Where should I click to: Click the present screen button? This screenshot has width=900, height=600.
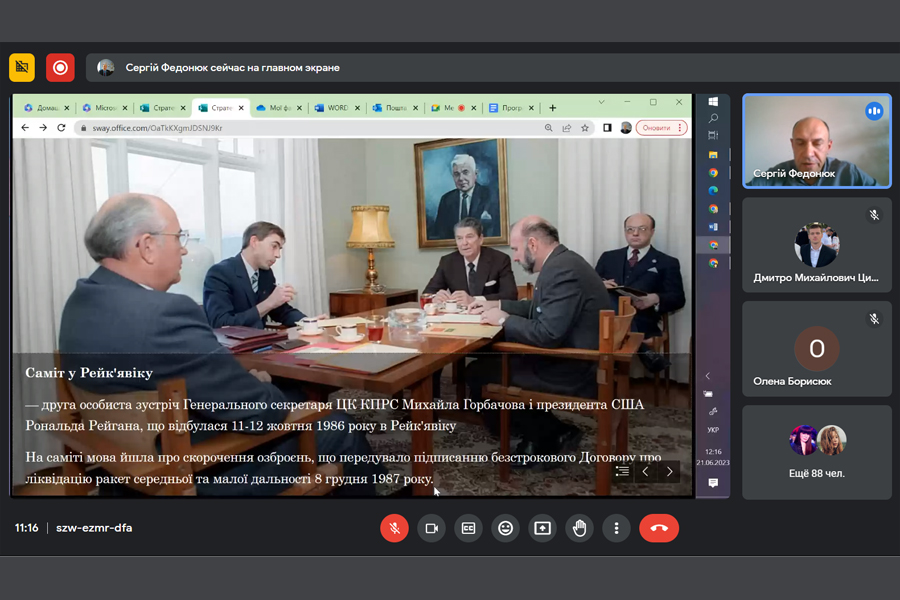click(542, 528)
